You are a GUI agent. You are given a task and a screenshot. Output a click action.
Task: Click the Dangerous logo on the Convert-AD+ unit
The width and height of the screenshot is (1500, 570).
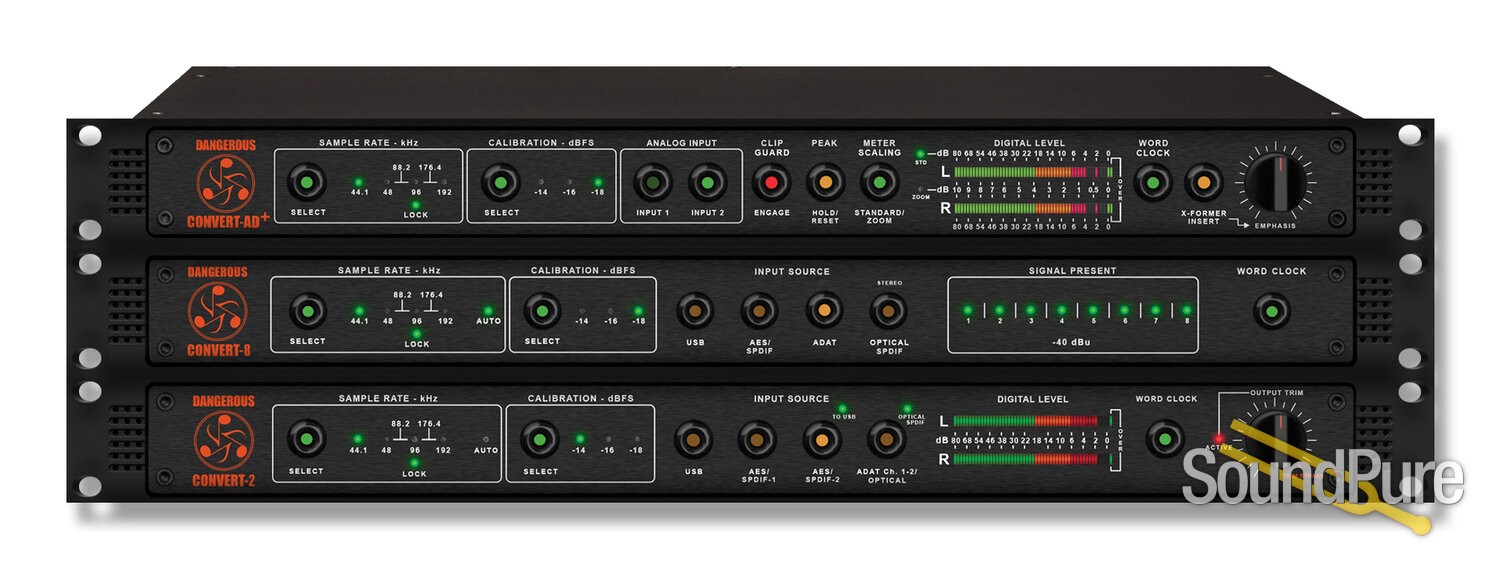226,184
